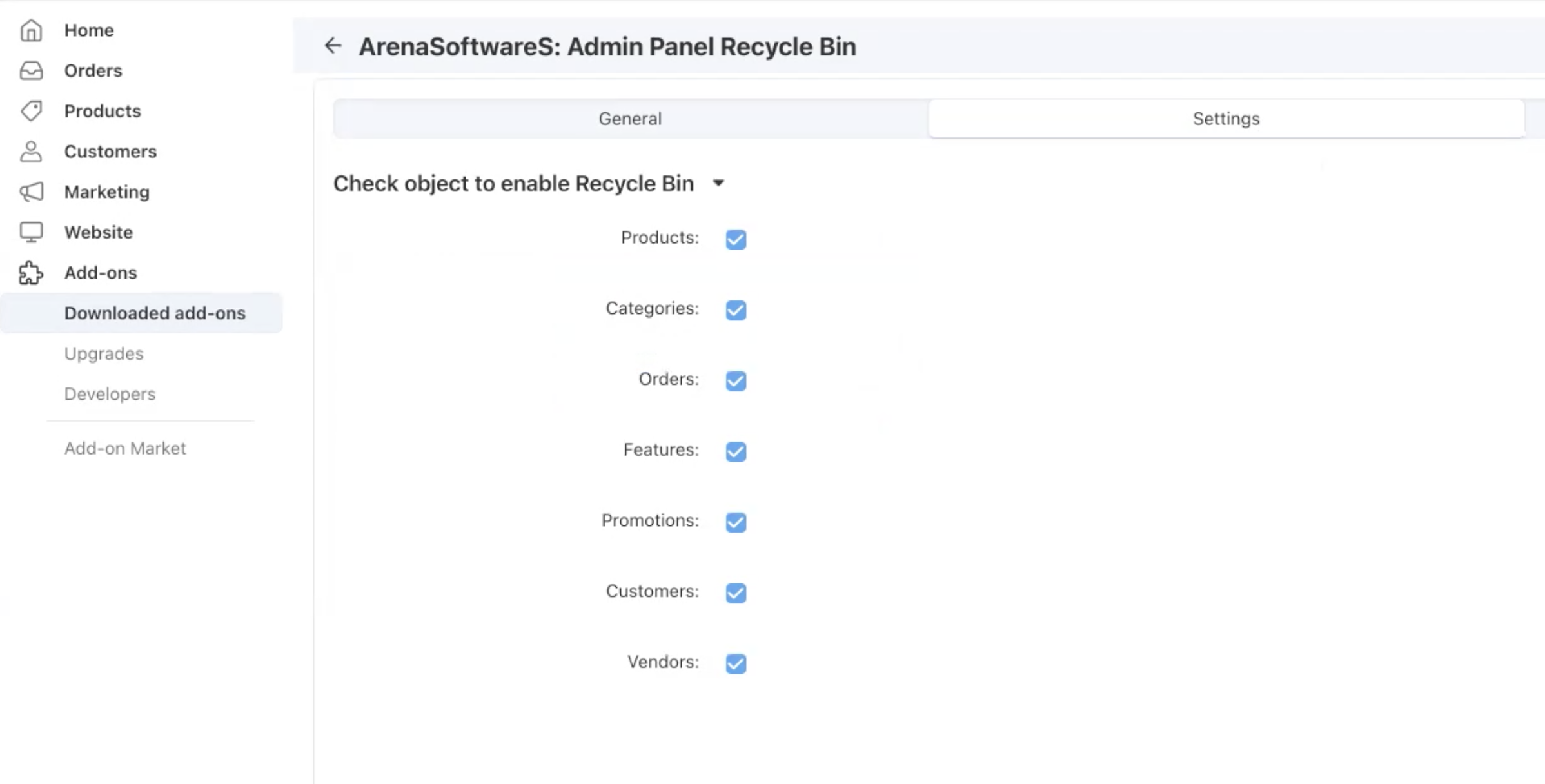Visit the Add-on Market link
The width and height of the screenshot is (1545, 784).
125,448
